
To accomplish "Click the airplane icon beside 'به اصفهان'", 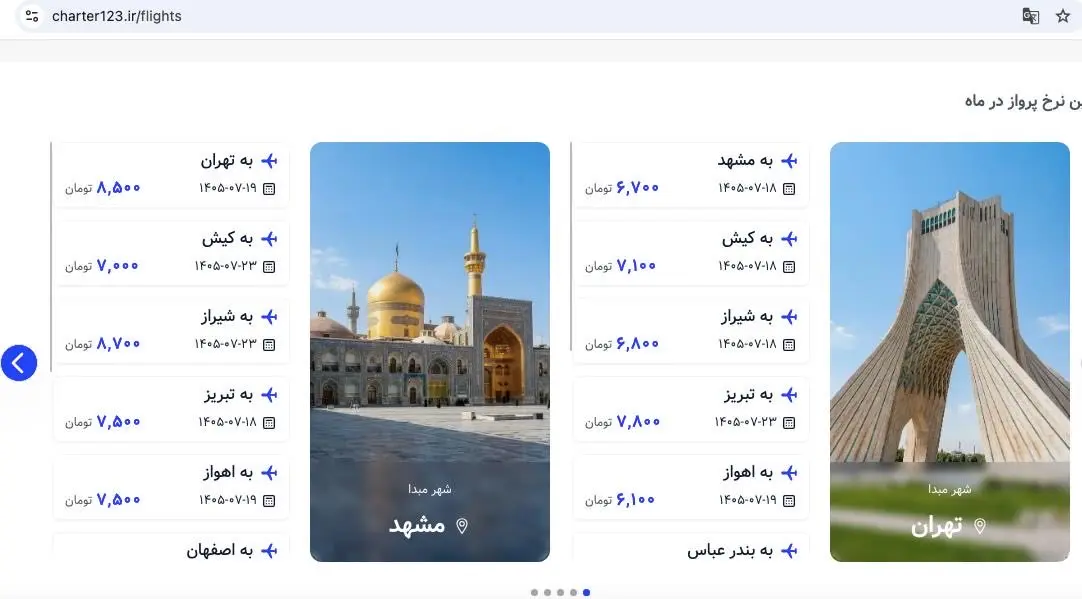I will (x=269, y=551).
